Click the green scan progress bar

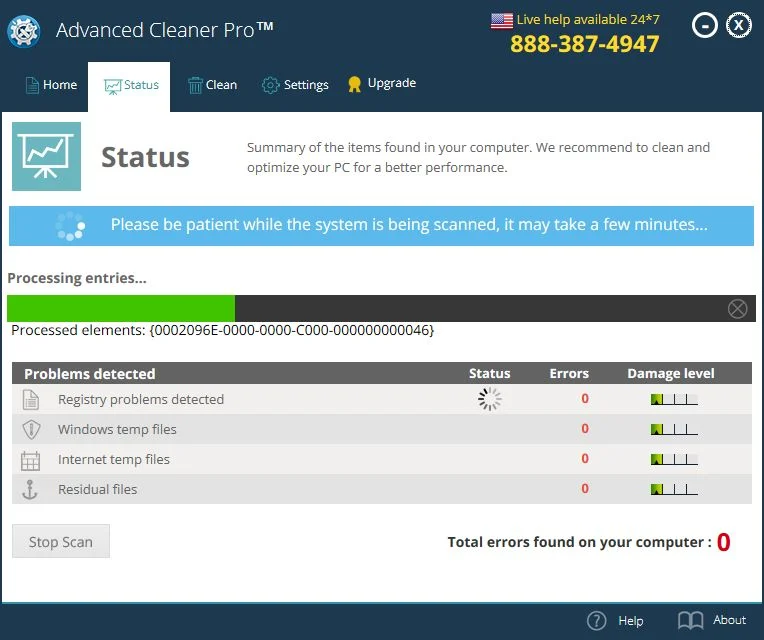click(121, 308)
